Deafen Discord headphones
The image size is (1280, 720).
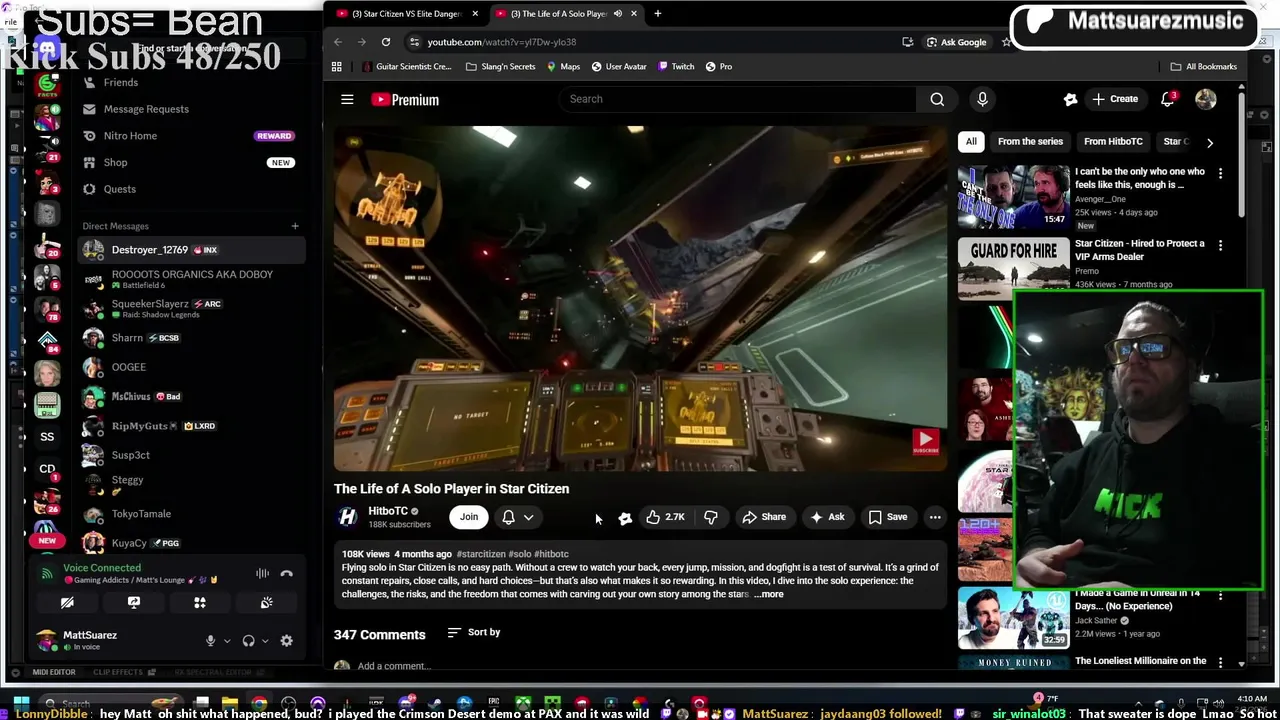(248, 641)
